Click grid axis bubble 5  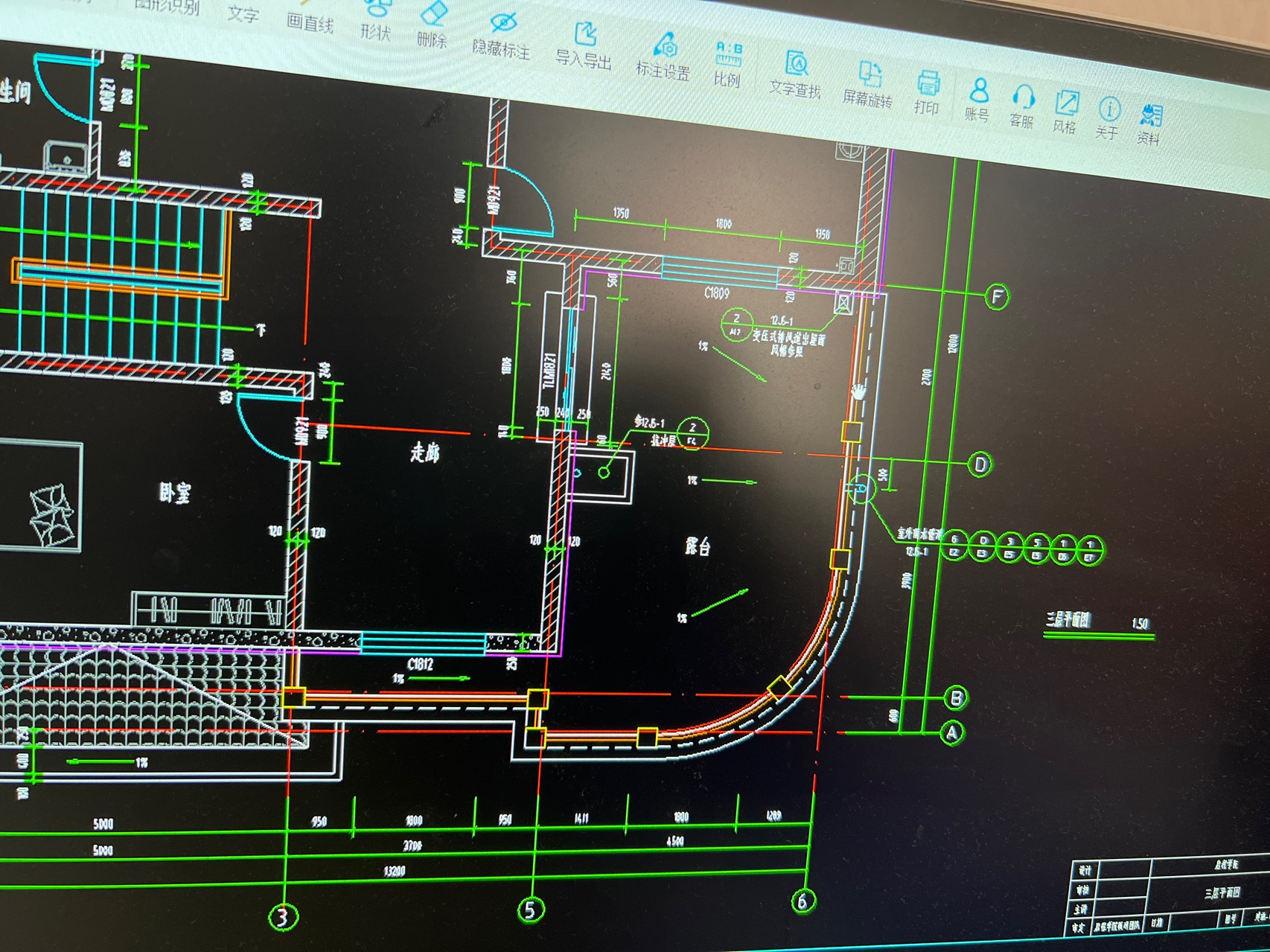pos(531,910)
